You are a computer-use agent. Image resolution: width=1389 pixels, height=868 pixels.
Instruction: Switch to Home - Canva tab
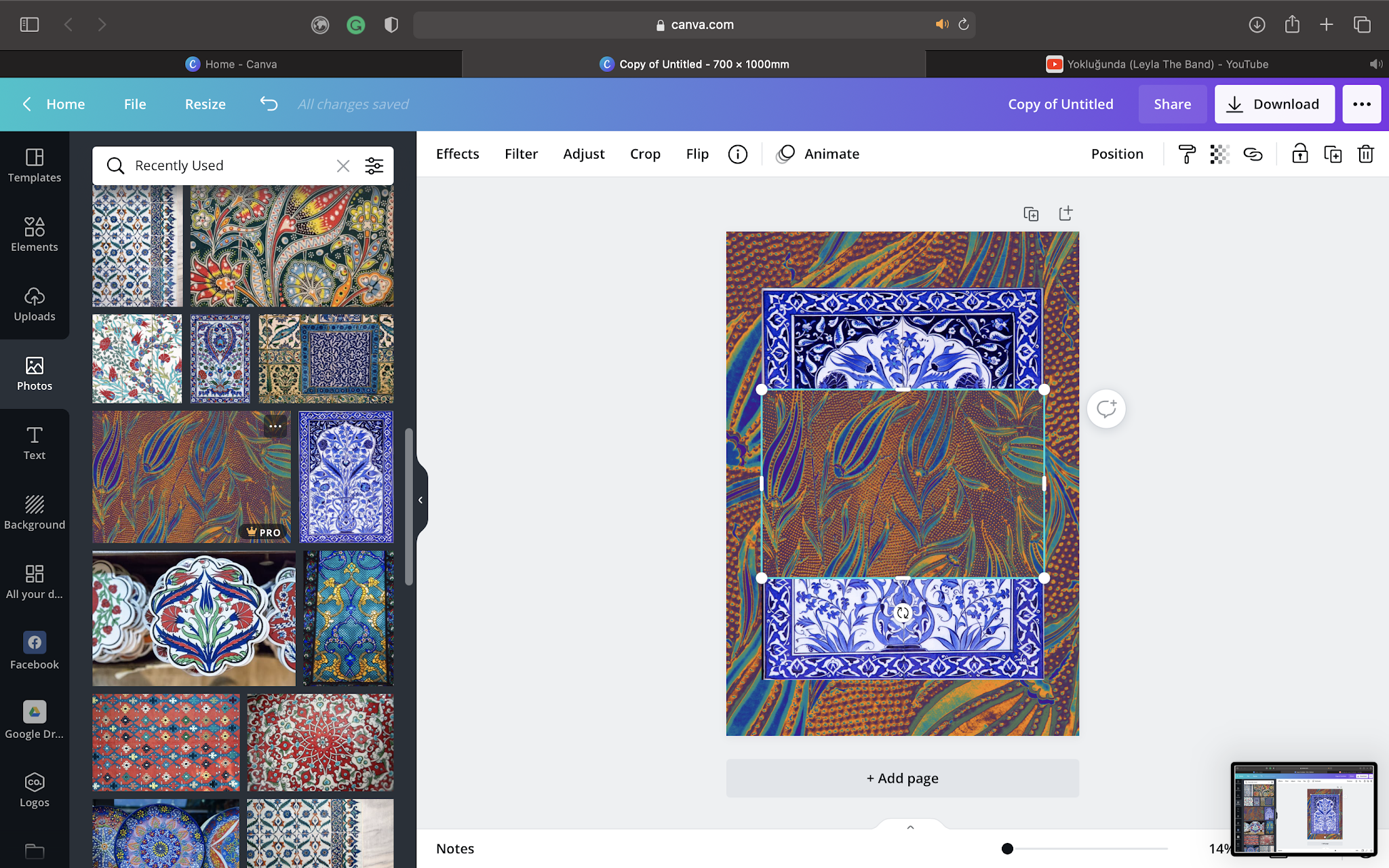[231, 64]
